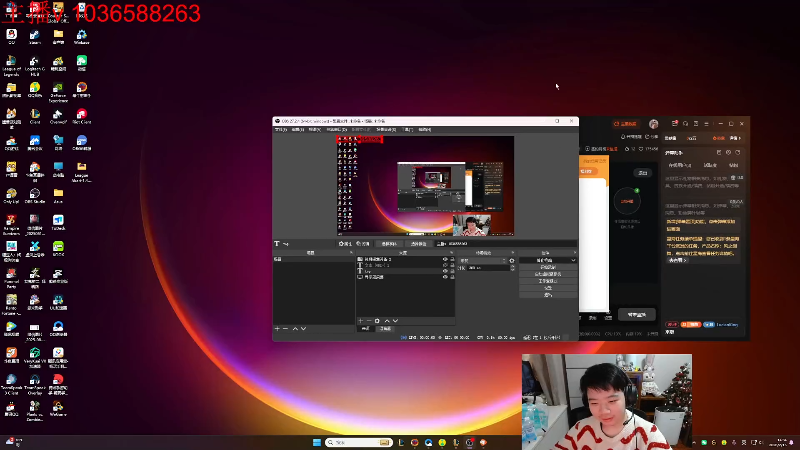The width and height of the screenshot is (800, 450).
Task: Adjust transition duration stepper arrows
Action: coord(512,267)
